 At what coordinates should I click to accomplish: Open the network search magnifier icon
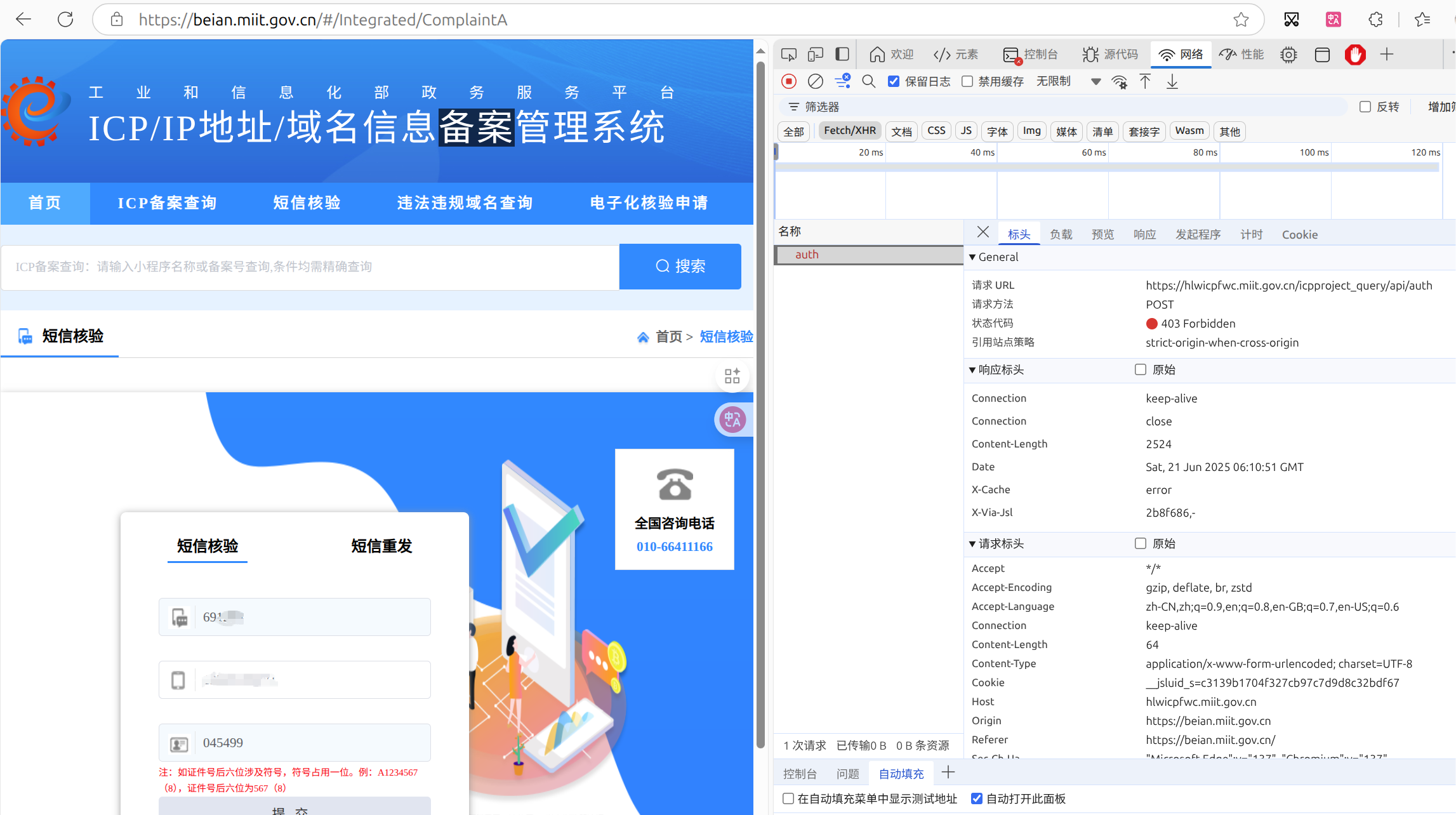pos(868,81)
